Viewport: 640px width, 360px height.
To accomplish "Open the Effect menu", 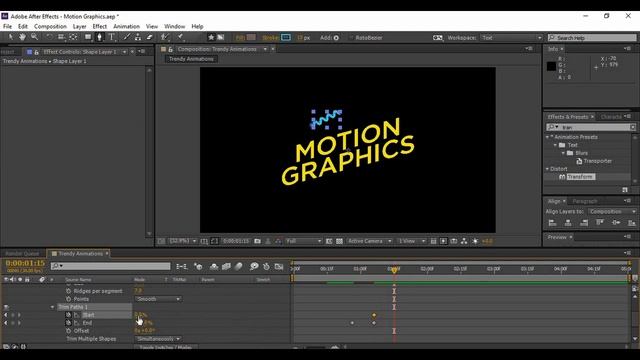I will (x=100, y=26).
